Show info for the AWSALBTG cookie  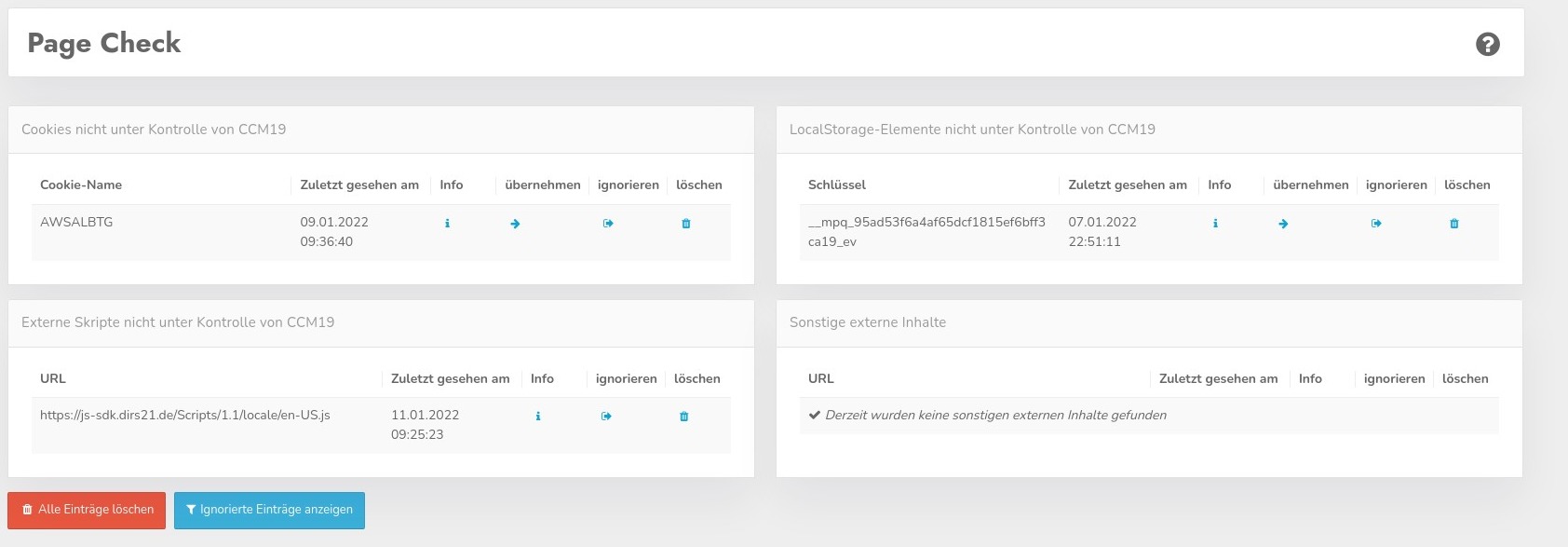tap(448, 224)
